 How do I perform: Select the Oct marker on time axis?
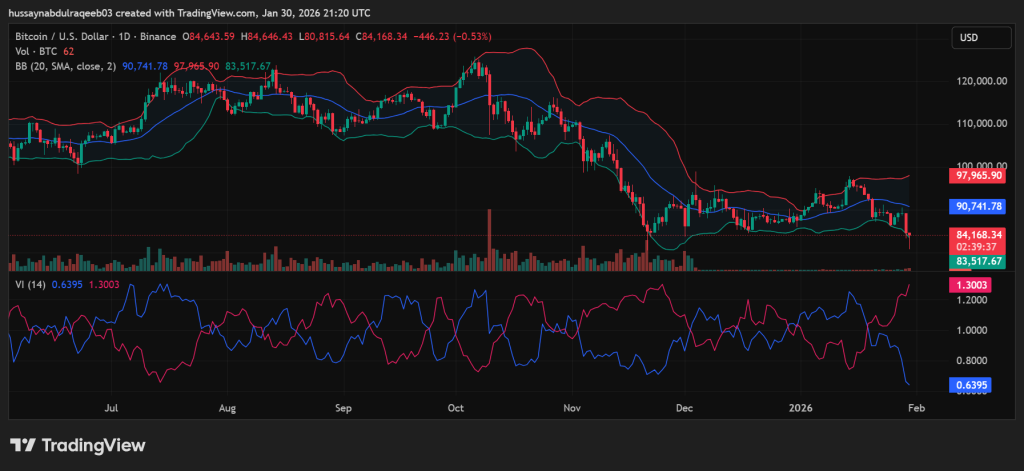click(457, 408)
